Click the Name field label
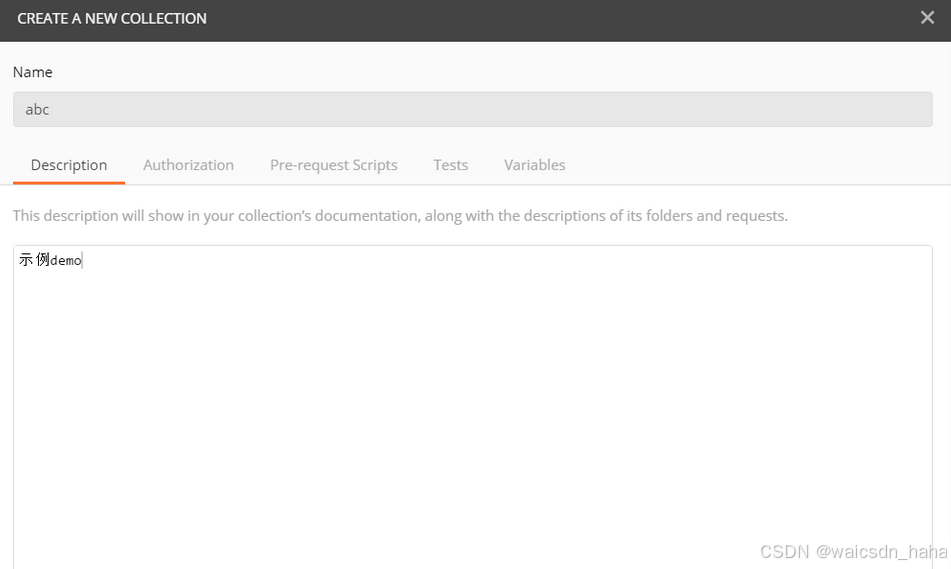The width and height of the screenshot is (951, 569). [x=33, y=72]
